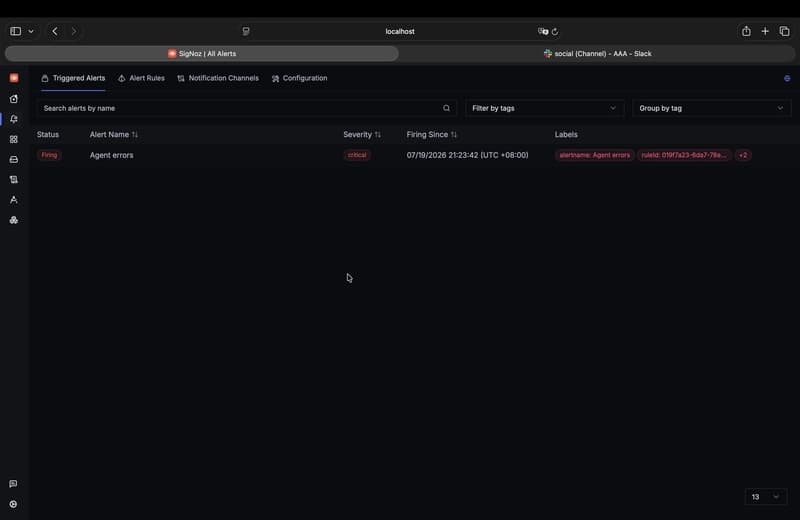Expand Safari sidebar options chevron

[31, 31]
